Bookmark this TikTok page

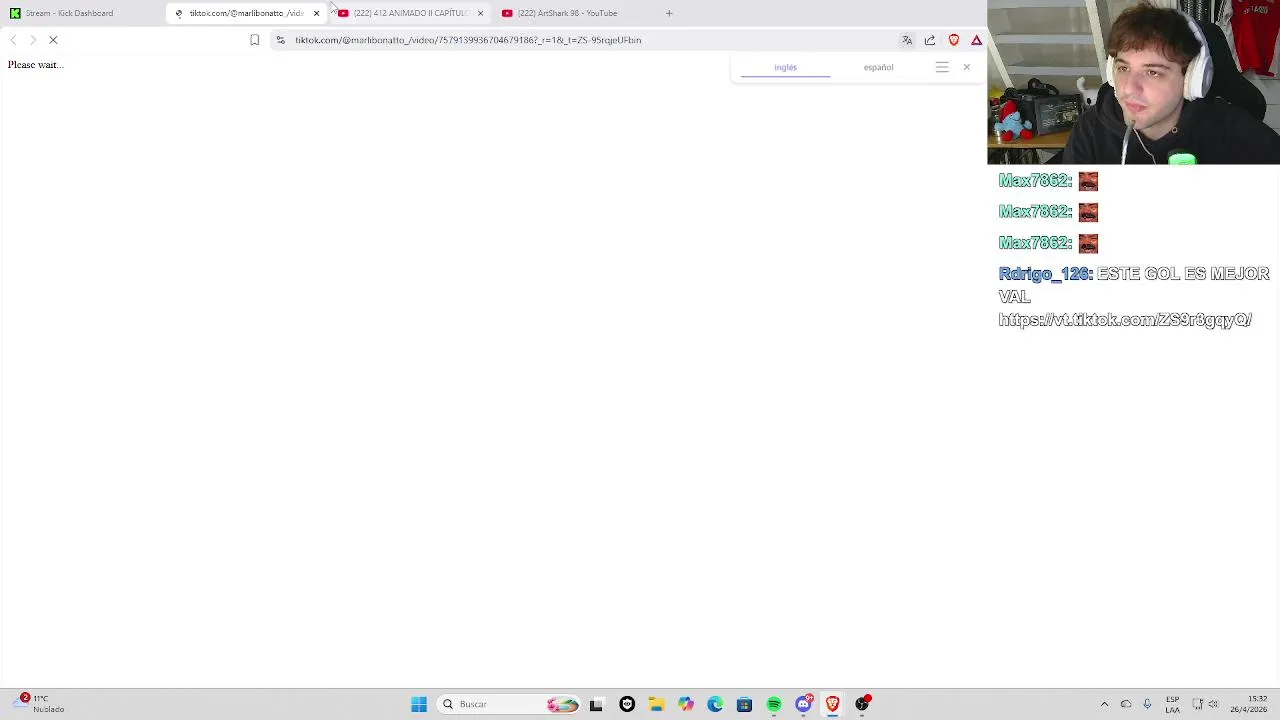254,40
